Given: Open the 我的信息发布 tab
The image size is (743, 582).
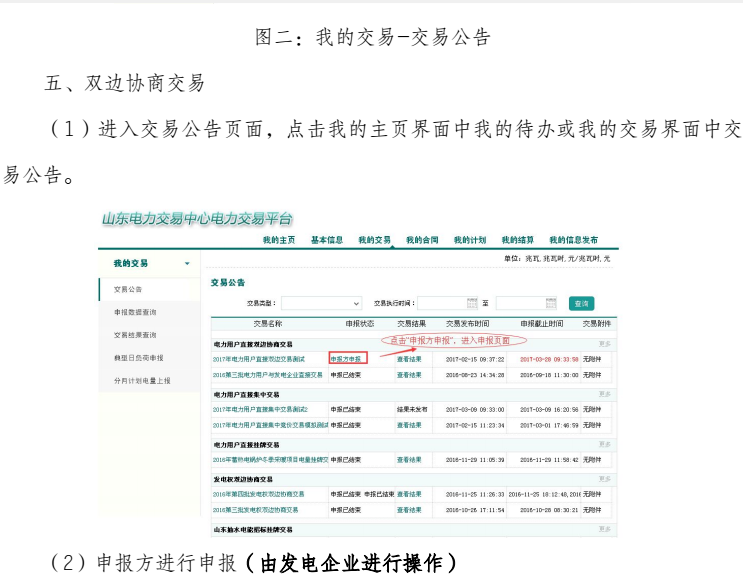Looking at the screenshot, I should pos(575,241).
